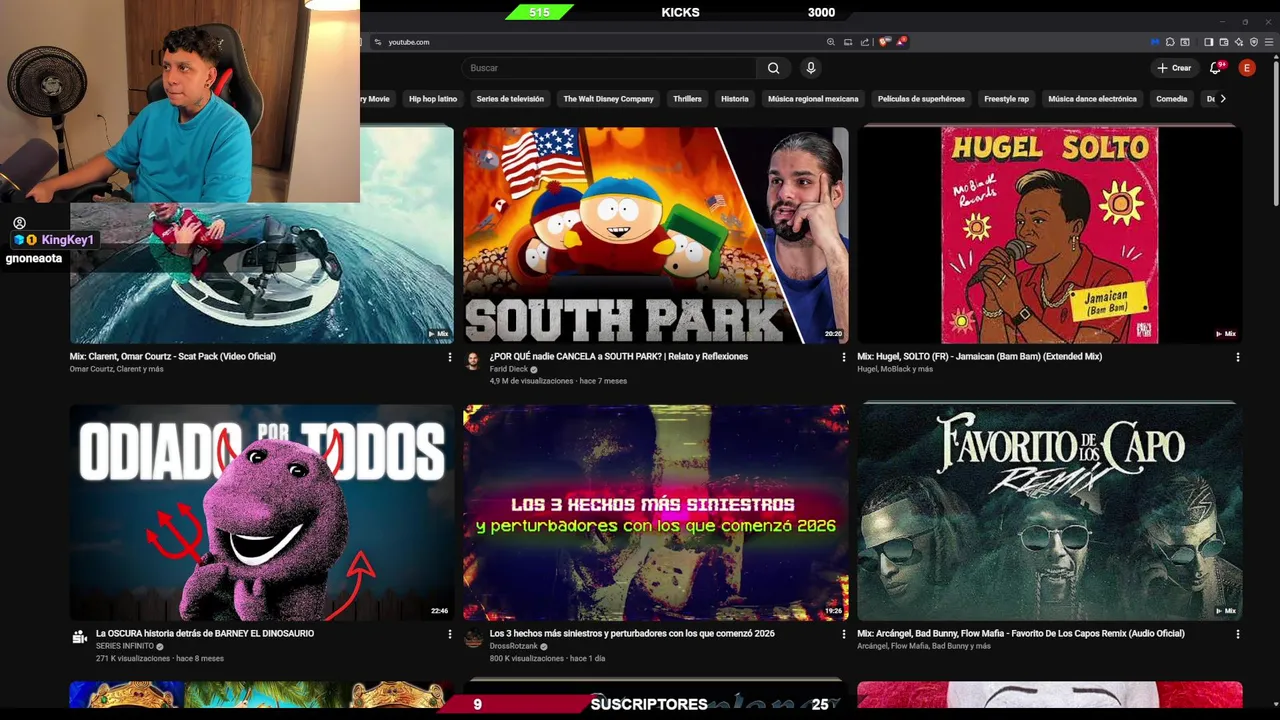Select the Hip hop latino chip
Image resolution: width=1280 pixels, height=720 pixels.
click(x=433, y=99)
